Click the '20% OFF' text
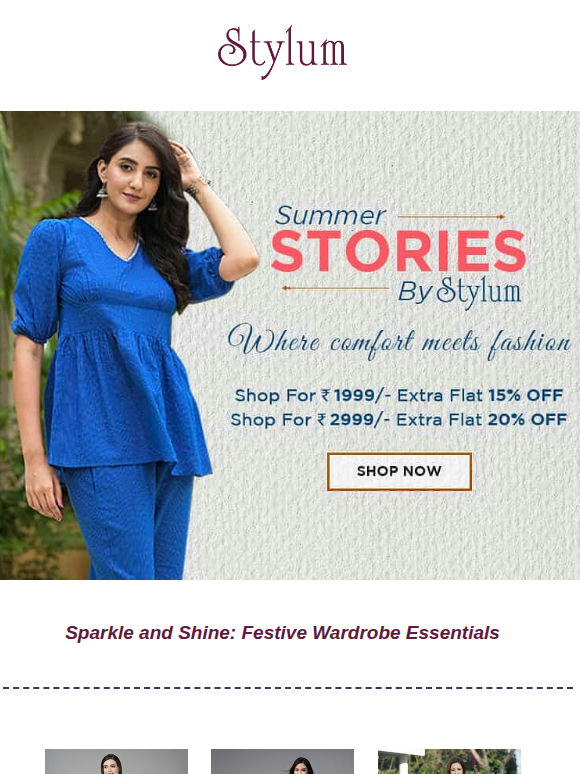Viewport: 580px width, 774px height. 527,420
